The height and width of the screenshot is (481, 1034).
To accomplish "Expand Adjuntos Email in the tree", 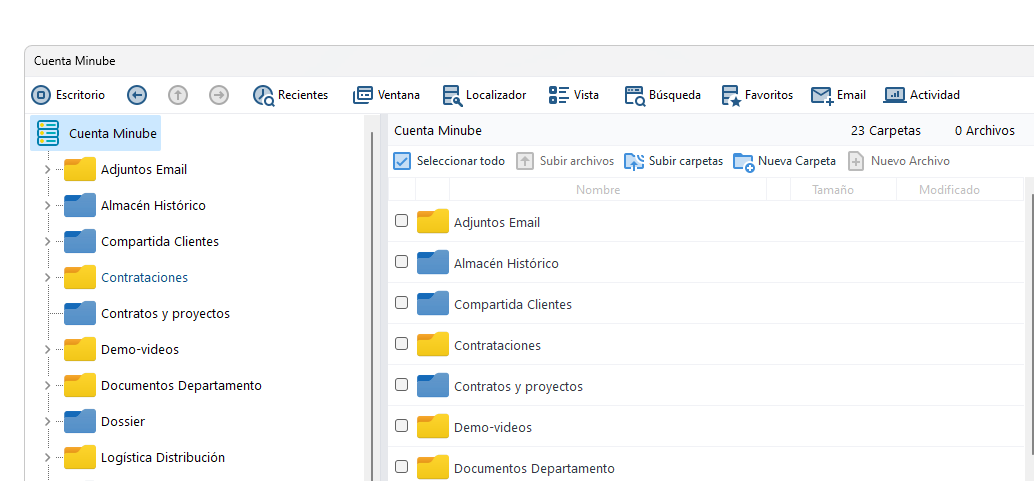I will 47,170.
